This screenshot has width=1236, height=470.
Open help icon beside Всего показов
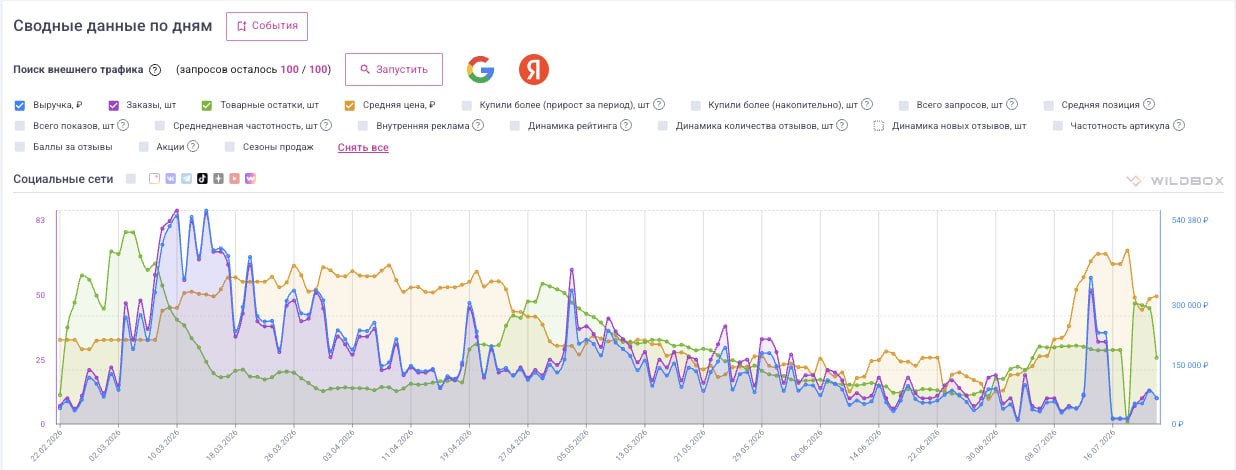123,126
